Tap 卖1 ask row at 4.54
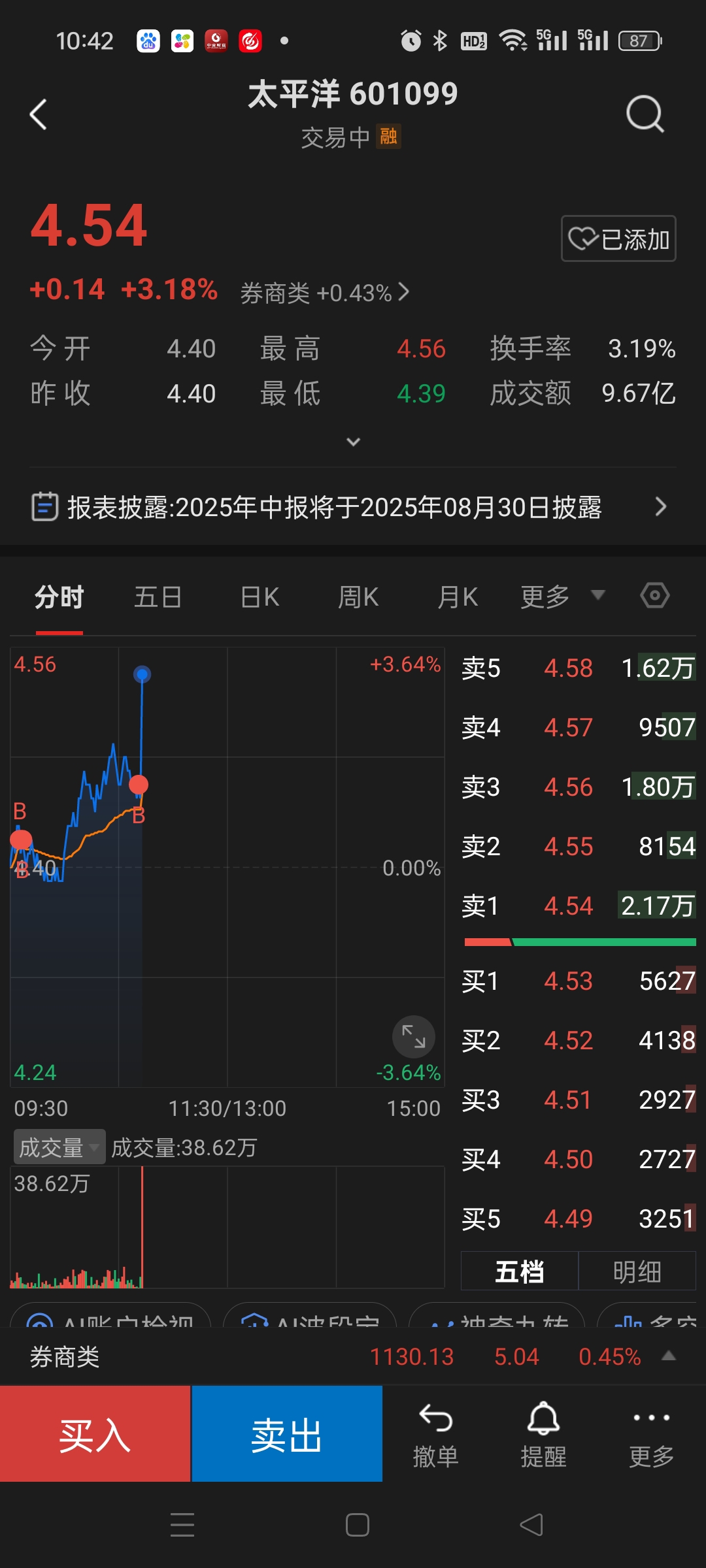 (579, 906)
